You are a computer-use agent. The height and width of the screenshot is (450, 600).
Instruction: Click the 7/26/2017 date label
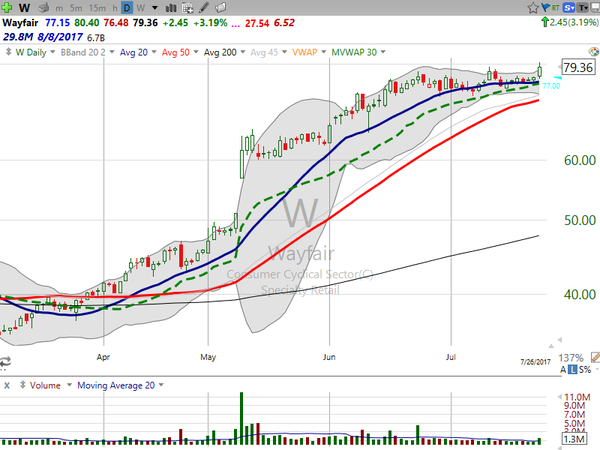[535, 362]
